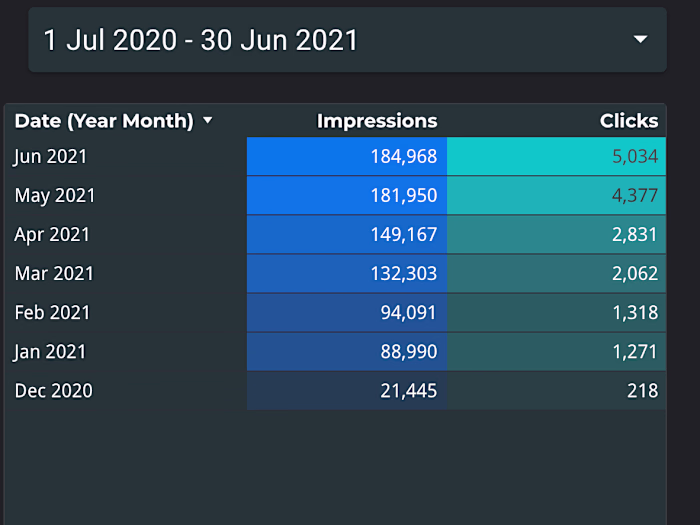Screen dimensions: 700x525
Task: Click the 1 Jul 2020 - 30 Jun 2021 date range
Action: tap(201, 40)
